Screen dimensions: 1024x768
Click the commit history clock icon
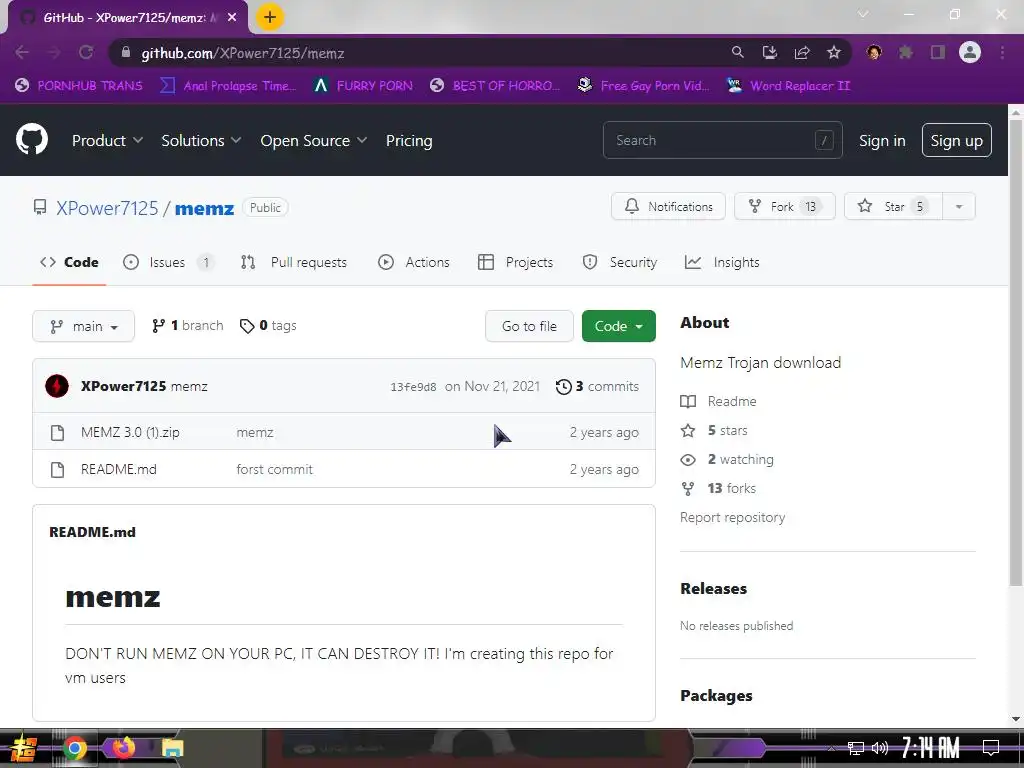point(564,387)
